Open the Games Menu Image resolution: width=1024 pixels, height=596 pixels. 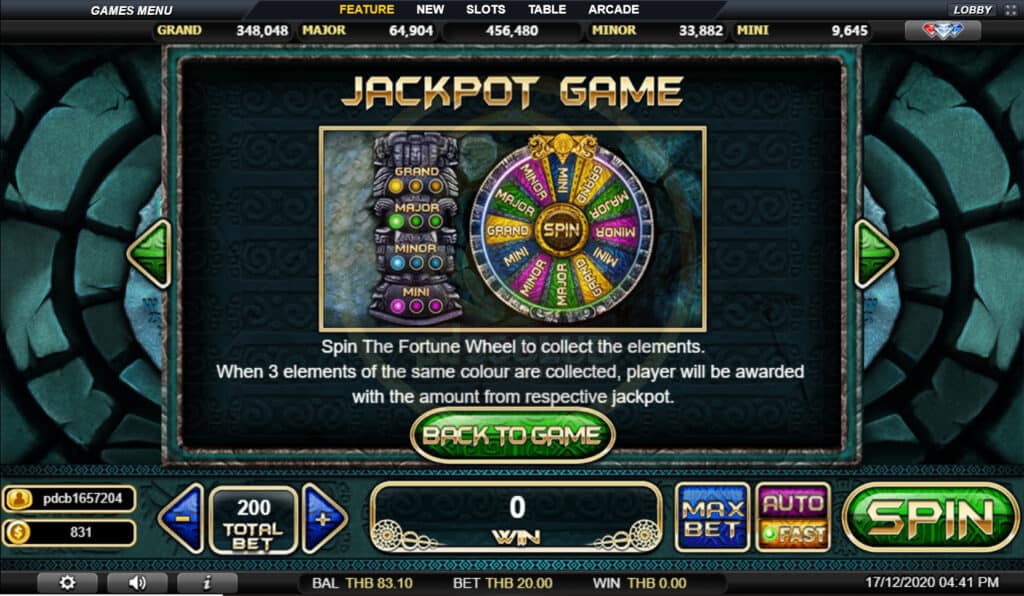pos(131,10)
